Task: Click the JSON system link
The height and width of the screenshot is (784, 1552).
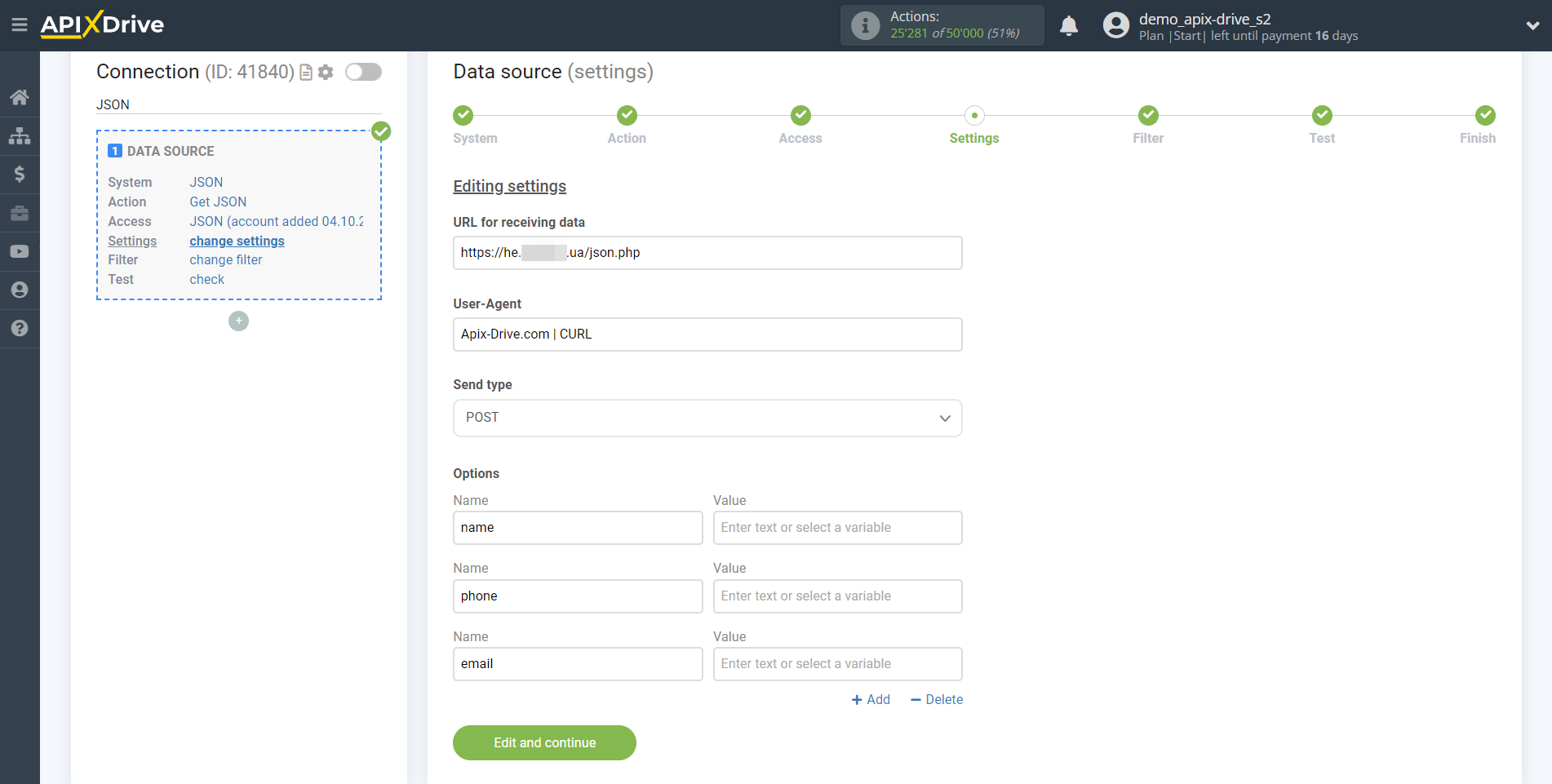Action: pyautogui.click(x=206, y=182)
